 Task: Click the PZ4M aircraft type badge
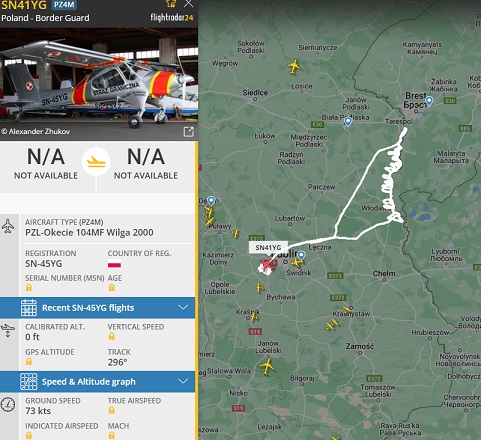(x=64, y=5)
